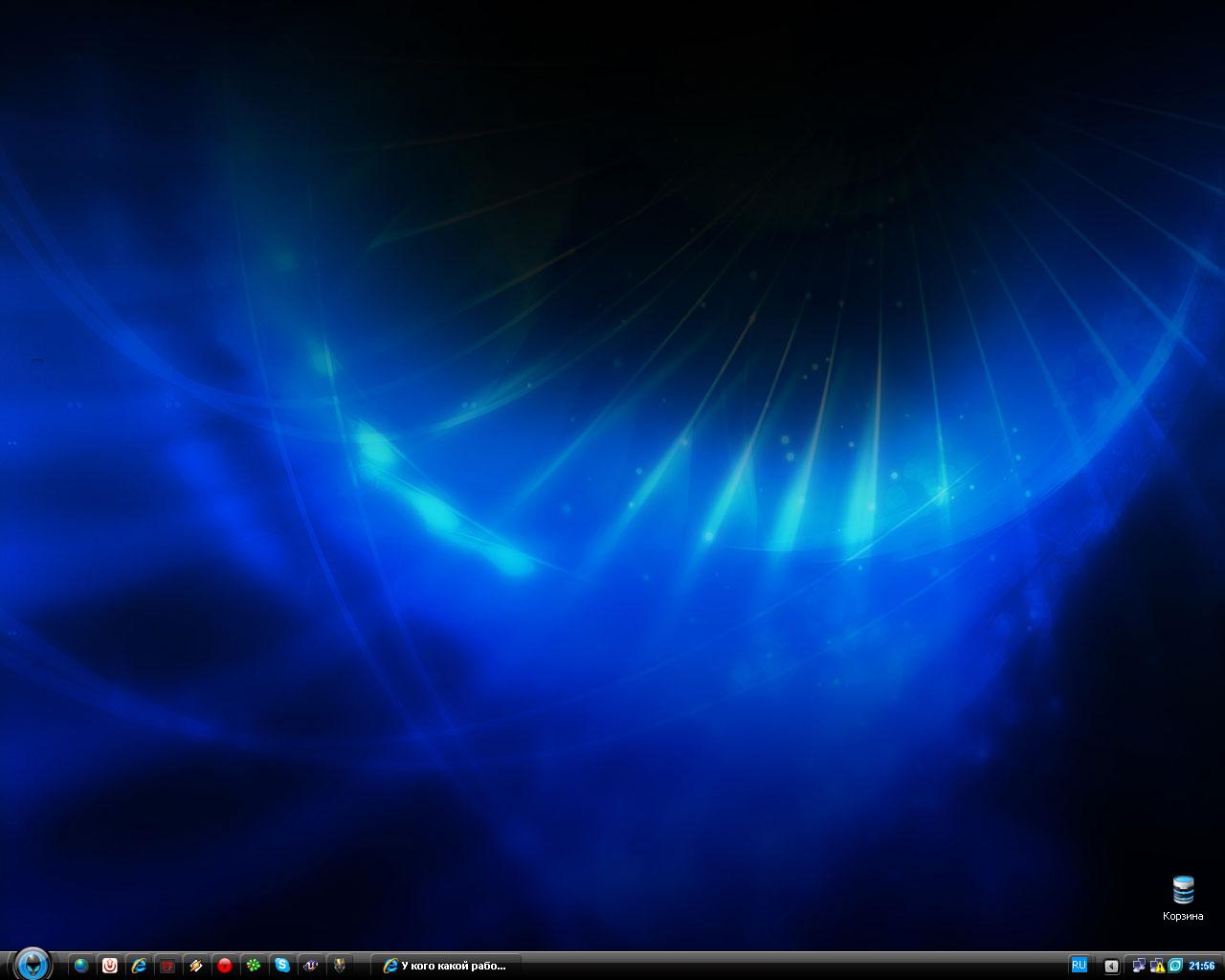The height and width of the screenshot is (980, 1225).
Task: Open ICQ green flower icon
Action: point(254,966)
